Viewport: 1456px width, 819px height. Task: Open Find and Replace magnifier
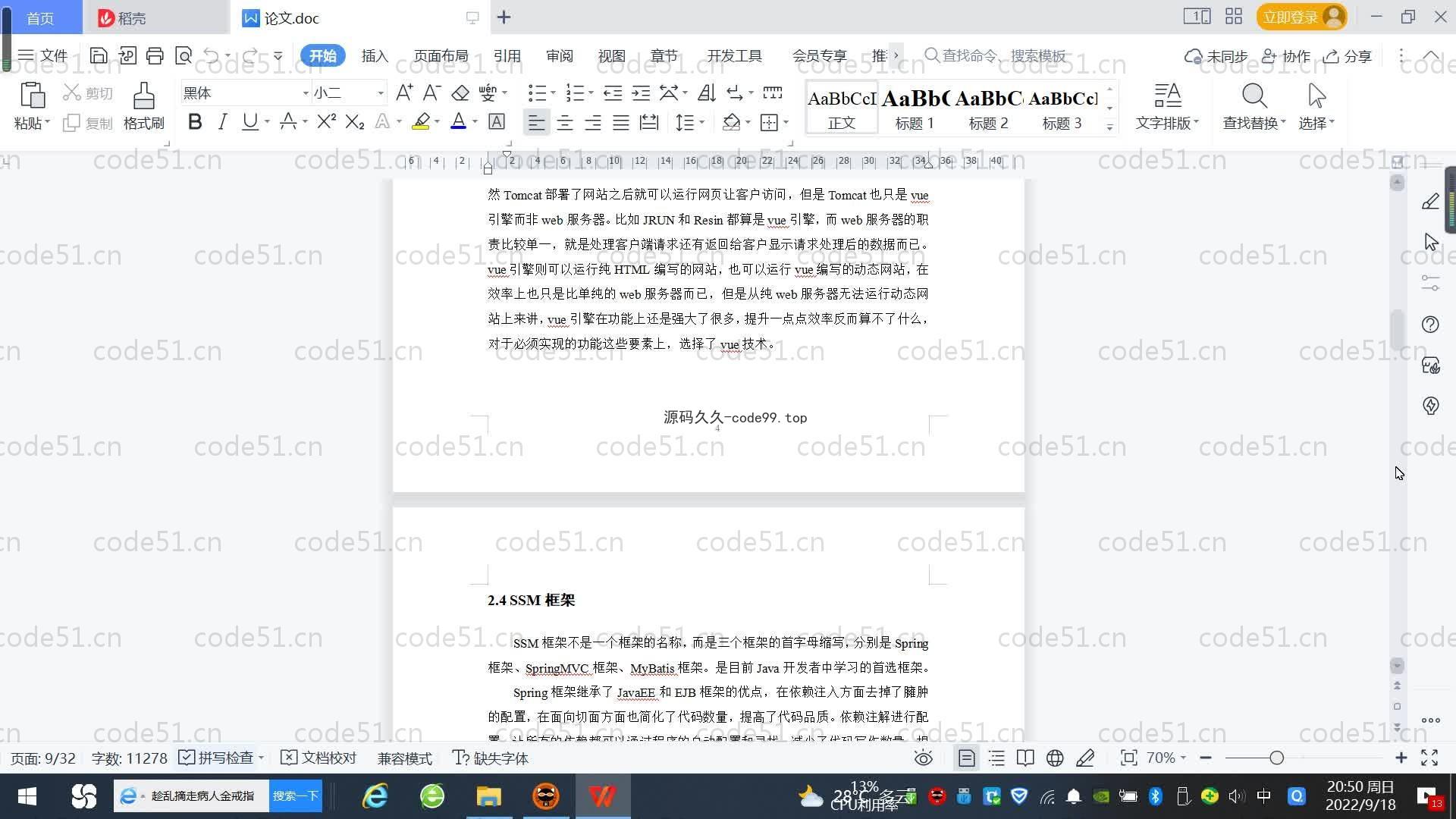1254,96
